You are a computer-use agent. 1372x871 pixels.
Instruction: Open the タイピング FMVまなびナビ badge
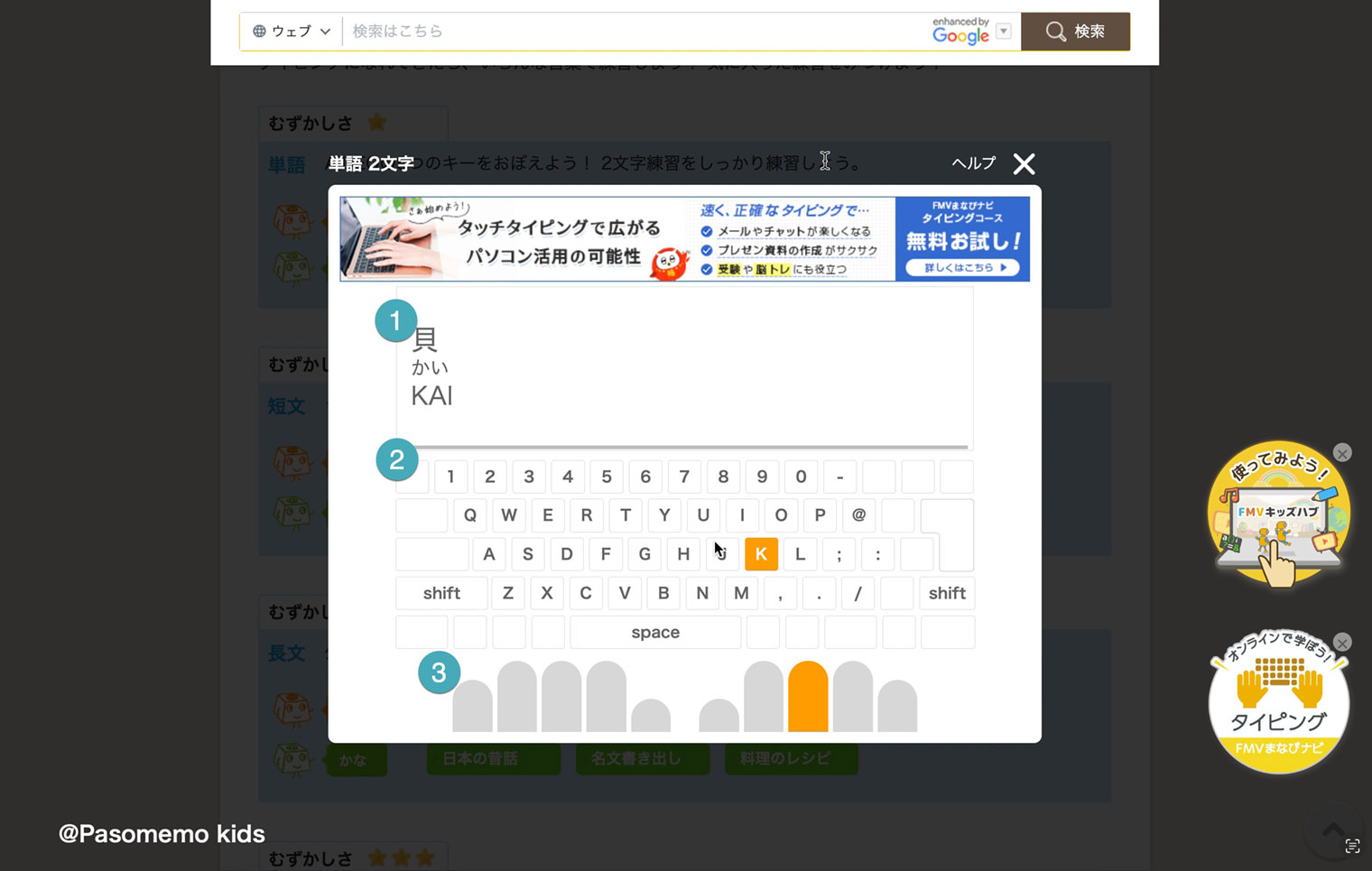pos(1279,702)
